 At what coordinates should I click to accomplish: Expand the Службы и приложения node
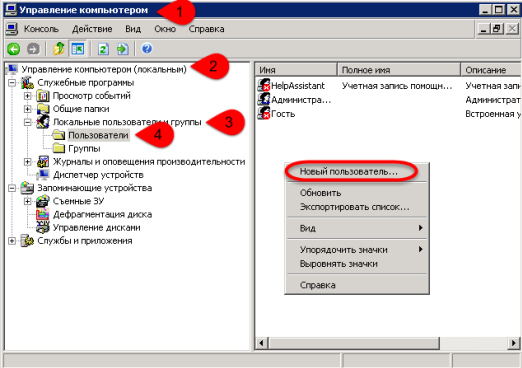point(12,241)
